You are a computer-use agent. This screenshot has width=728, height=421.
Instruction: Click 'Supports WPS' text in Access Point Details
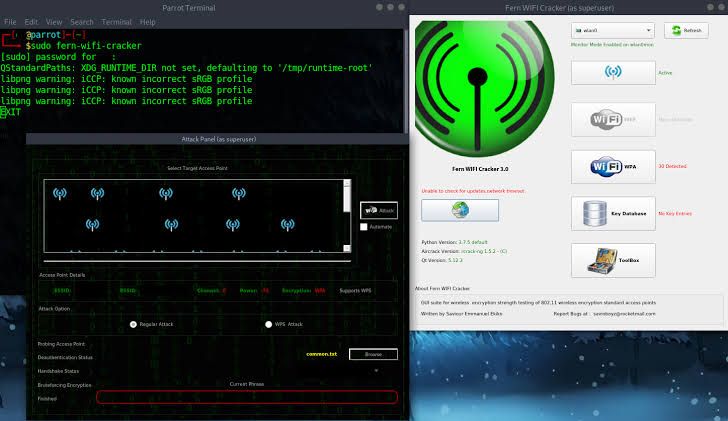pyautogui.click(x=355, y=291)
